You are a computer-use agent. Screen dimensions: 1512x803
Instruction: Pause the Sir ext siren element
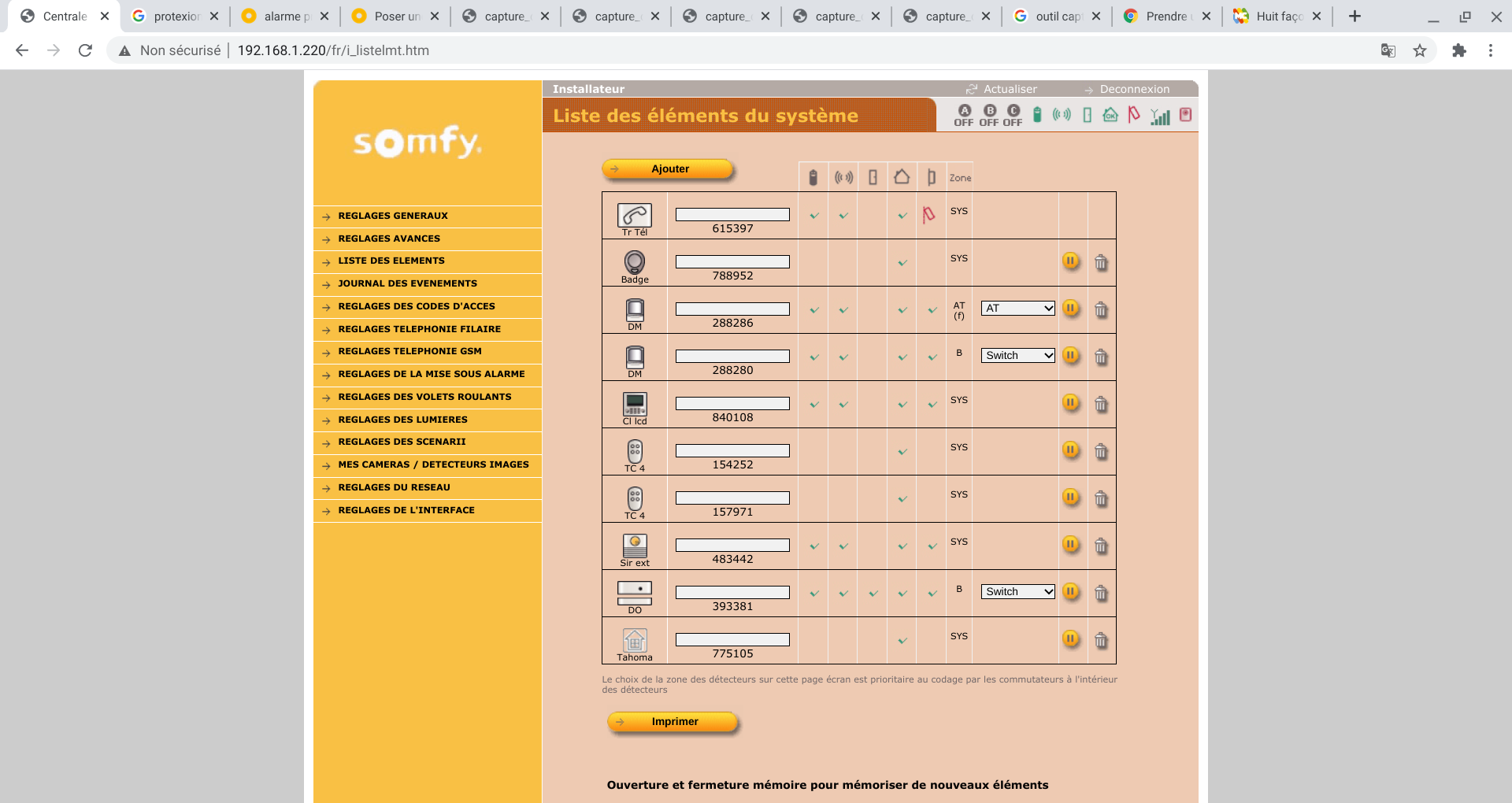[1070, 545]
